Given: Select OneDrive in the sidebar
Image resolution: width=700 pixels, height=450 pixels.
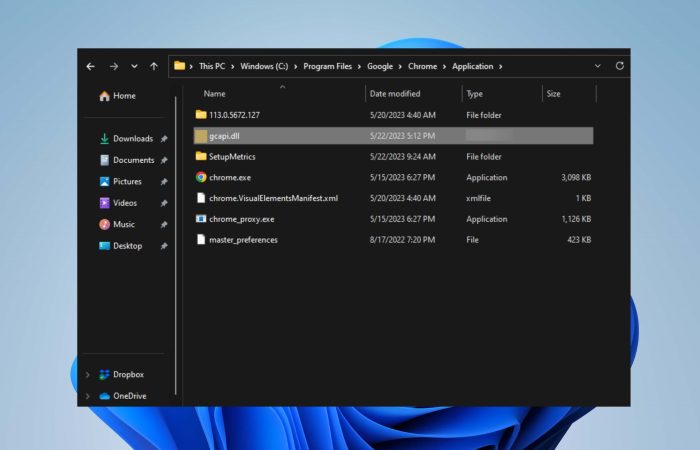Looking at the screenshot, I should coord(130,396).
